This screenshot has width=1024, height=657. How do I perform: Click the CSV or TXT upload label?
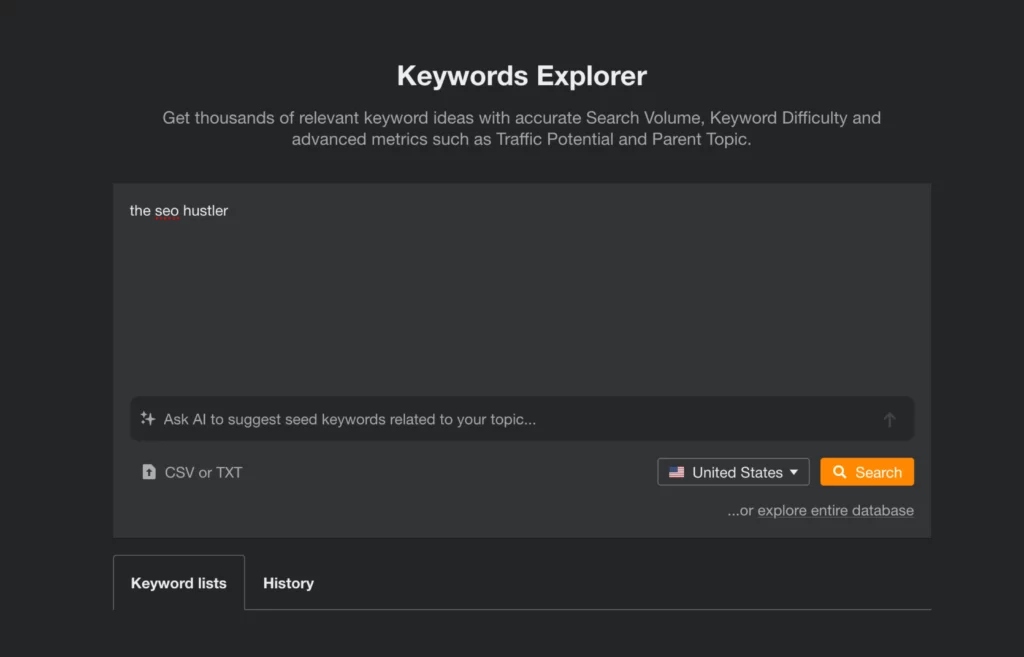203,472
